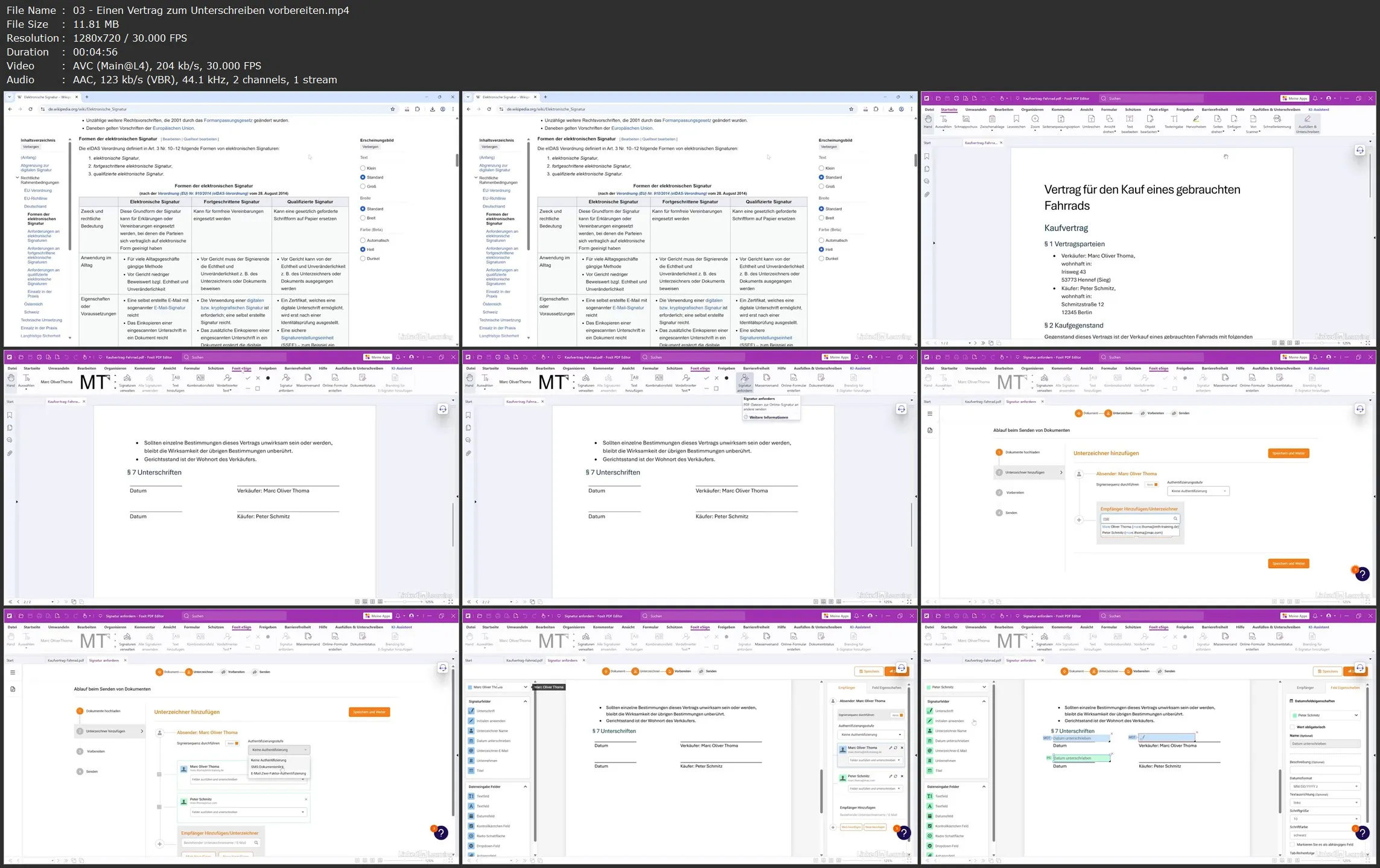
Task: Choose Automatisch color radio in second Wikipedia frame
Action: (821, 240)
